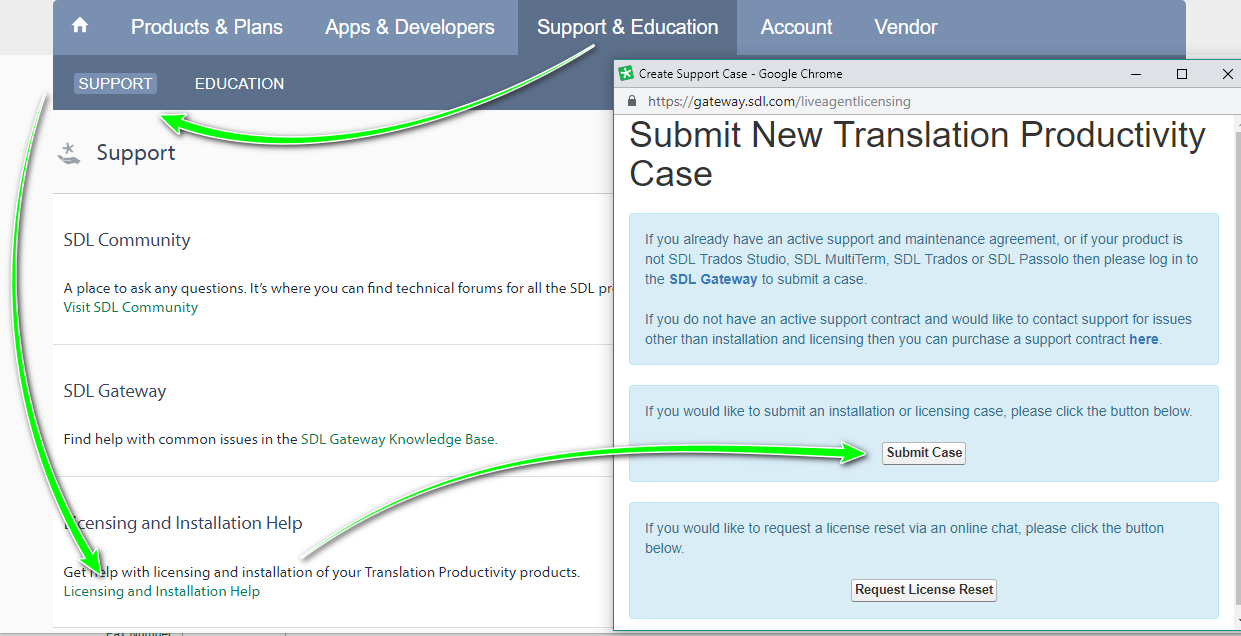Viewport: 1241px width, 636px height.
Task: Open the Vendor menu
Action: click(x=906, y=27)
